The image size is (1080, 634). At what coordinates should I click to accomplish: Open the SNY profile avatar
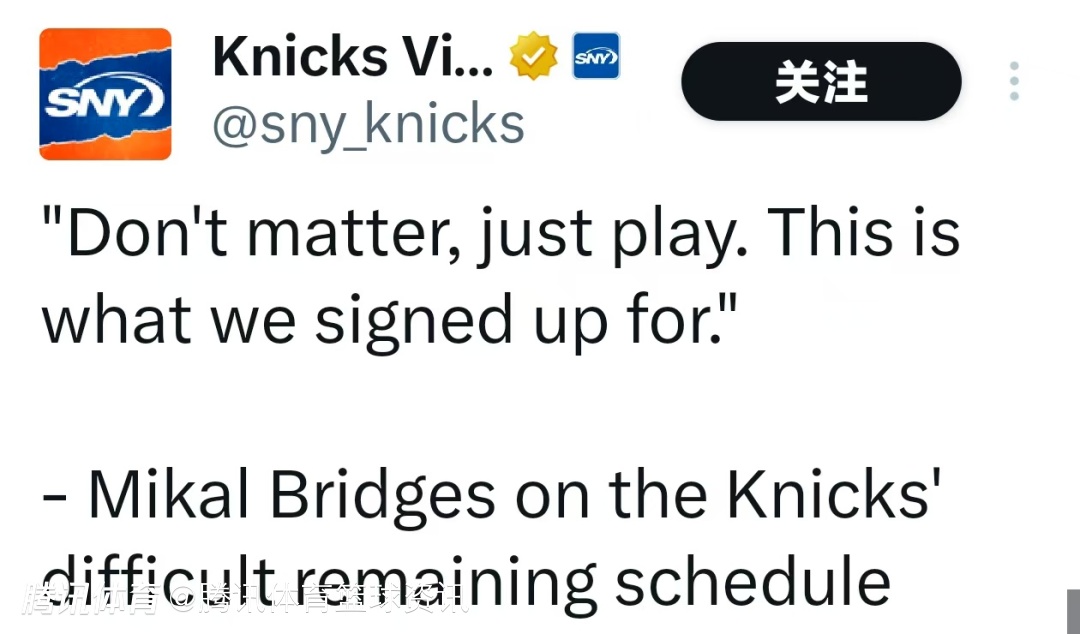click(105, 94)
